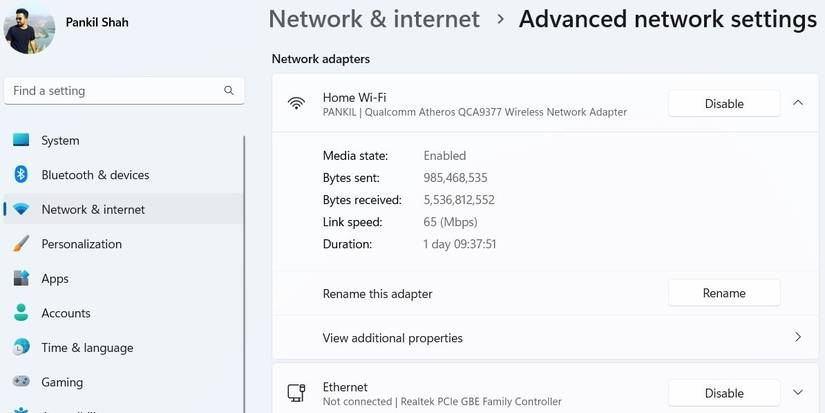This screenshot has height=413, width=825.
Task: Open View additional properties chevron
Action: (798, 337)
